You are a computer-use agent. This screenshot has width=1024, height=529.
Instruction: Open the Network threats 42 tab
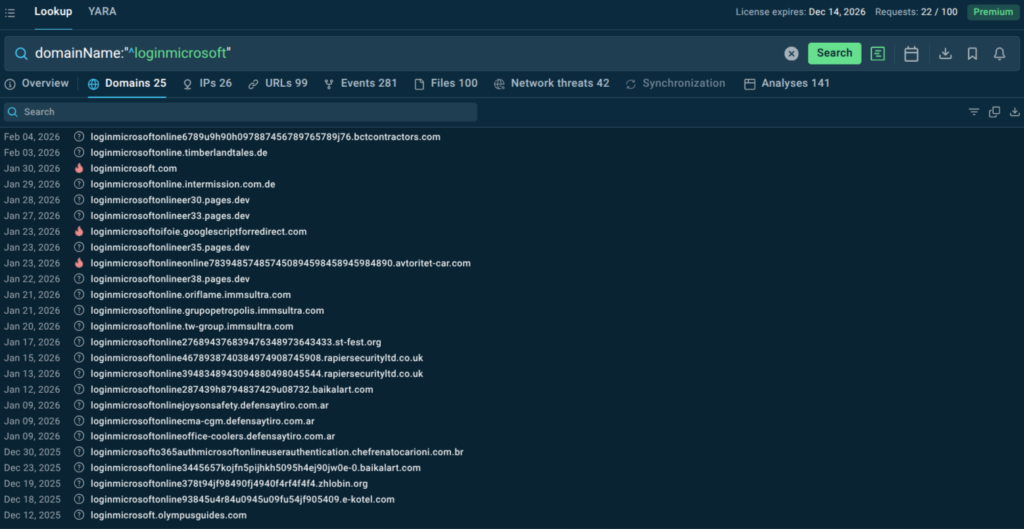click(551, 84)
